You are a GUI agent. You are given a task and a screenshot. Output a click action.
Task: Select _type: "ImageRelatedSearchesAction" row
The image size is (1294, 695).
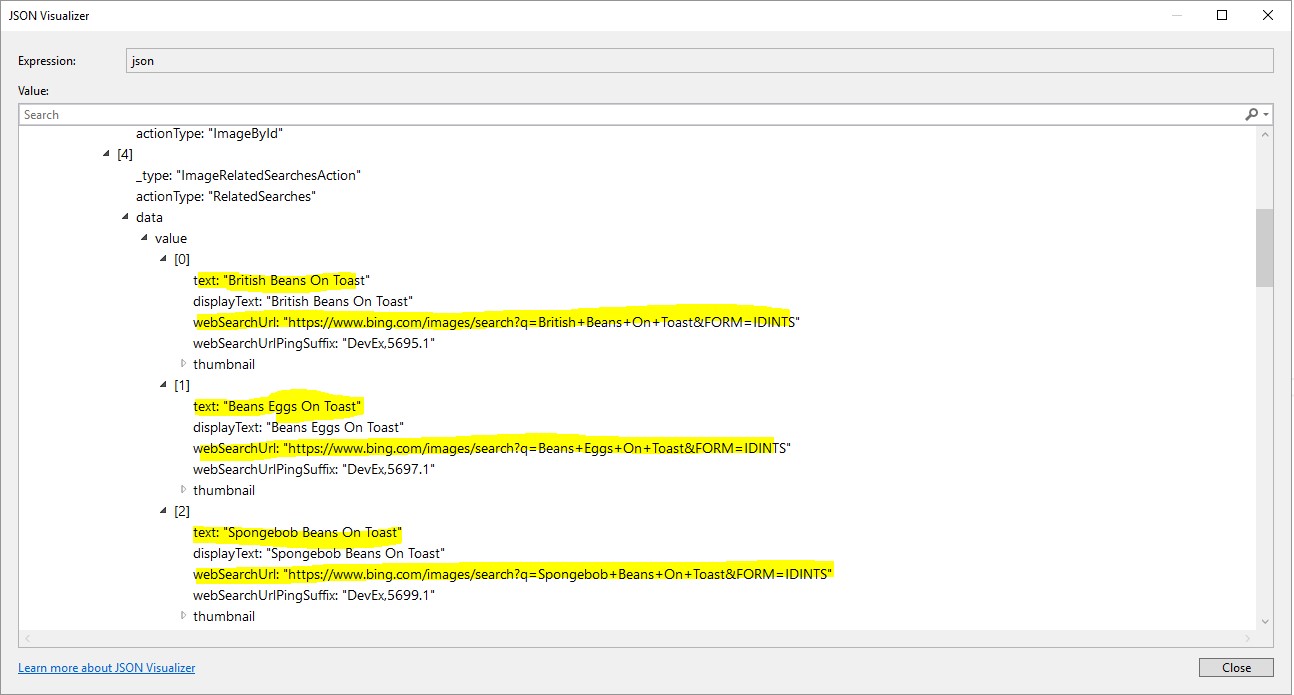pyautogui.click(x=248, y=175)
